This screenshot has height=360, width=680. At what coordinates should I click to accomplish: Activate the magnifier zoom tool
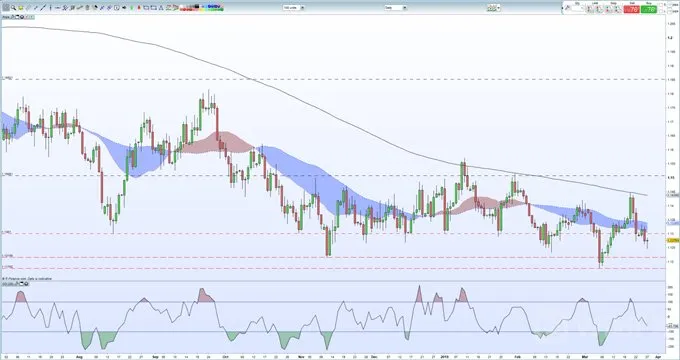13,8
